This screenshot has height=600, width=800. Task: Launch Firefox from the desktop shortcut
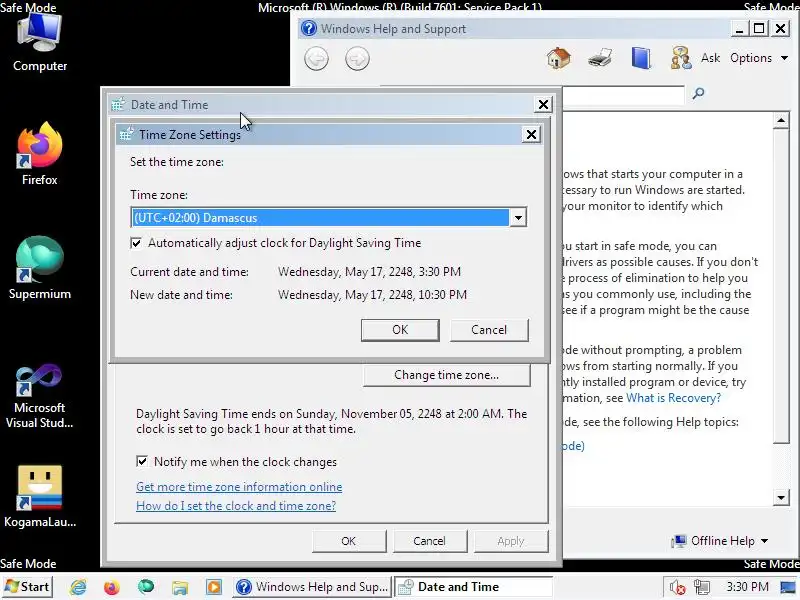pyautogui.click(x=39, y=154)
